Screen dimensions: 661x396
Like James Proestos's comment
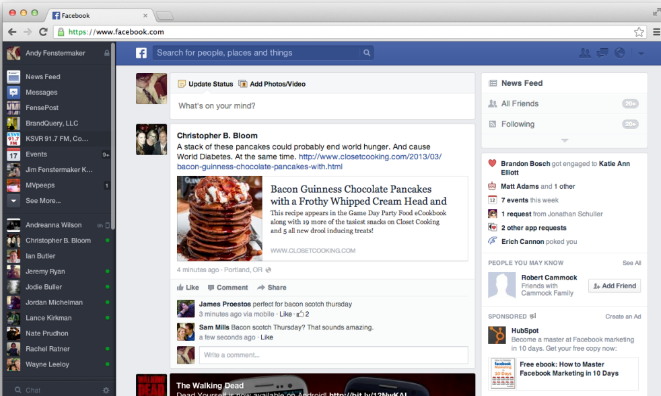pyautogui.click(x=285, y=314)
